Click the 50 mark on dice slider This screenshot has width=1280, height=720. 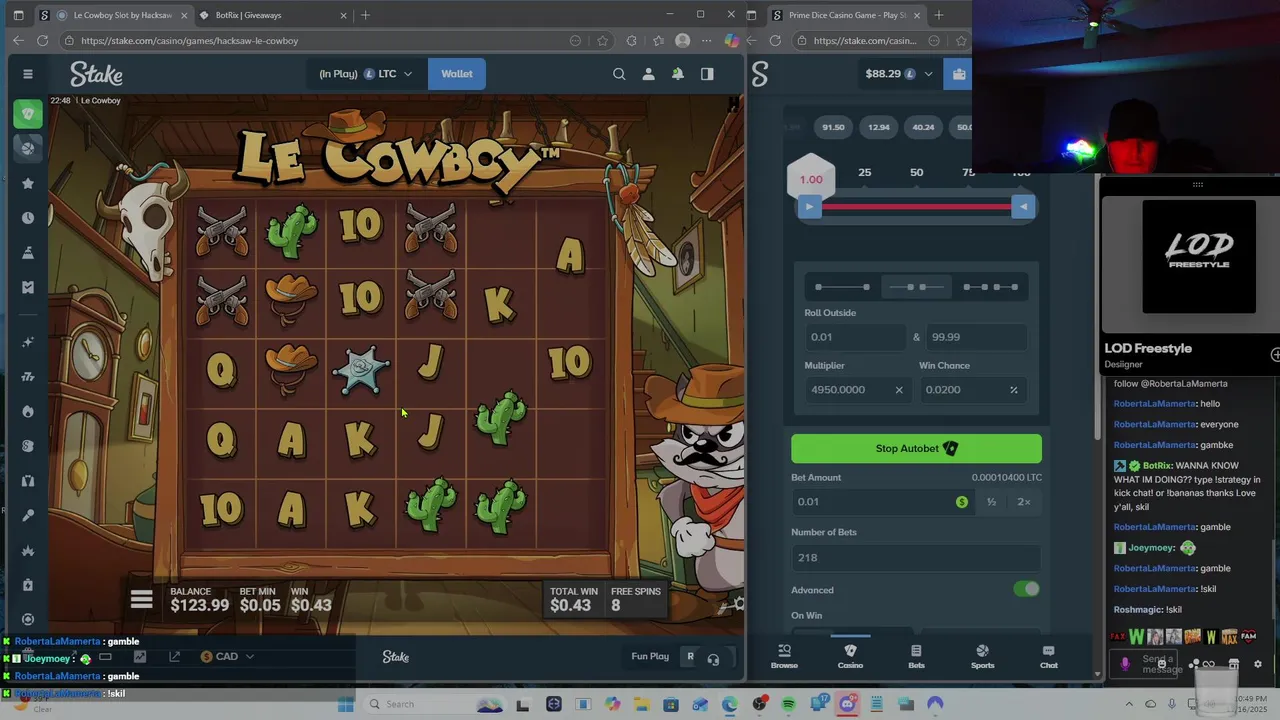click(916, 173)
